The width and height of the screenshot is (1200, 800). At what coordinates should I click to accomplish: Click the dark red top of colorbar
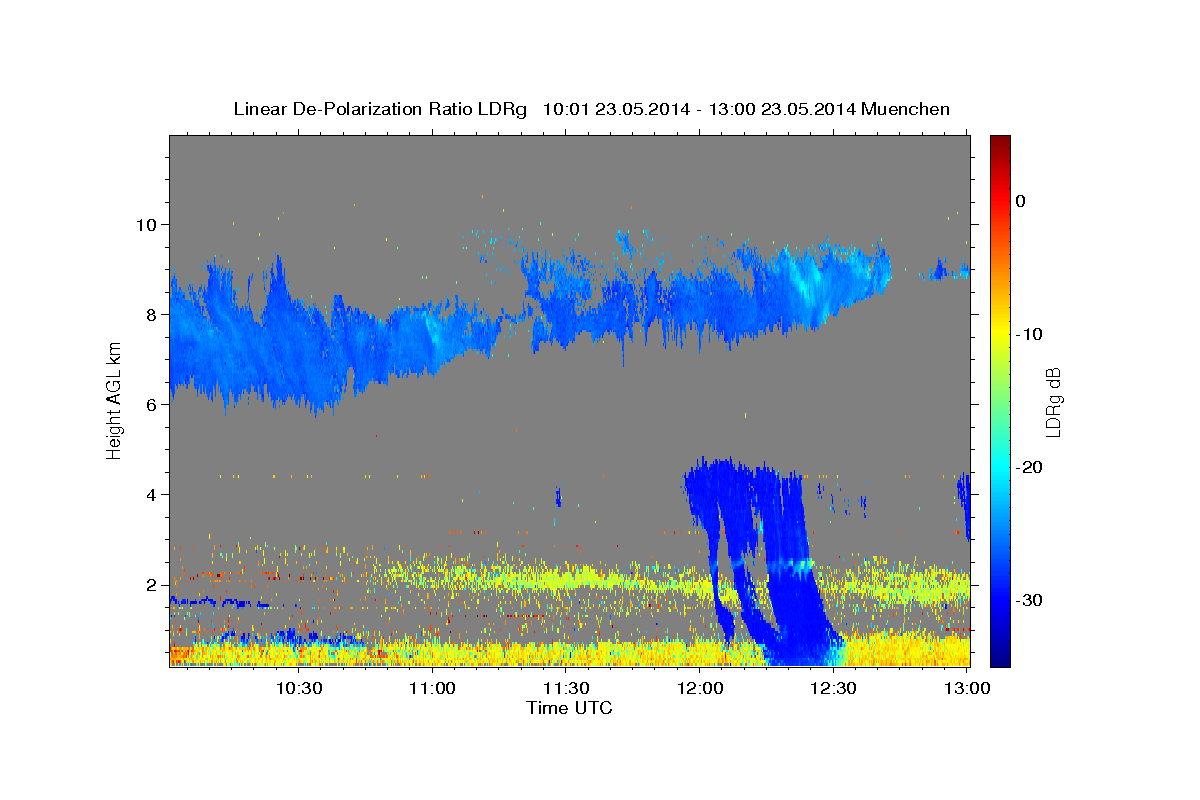1000,143
